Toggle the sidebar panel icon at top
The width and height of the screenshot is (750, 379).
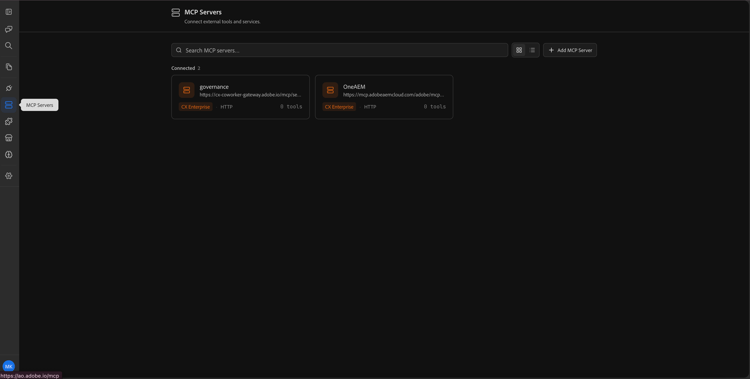[x=9, y=12]
